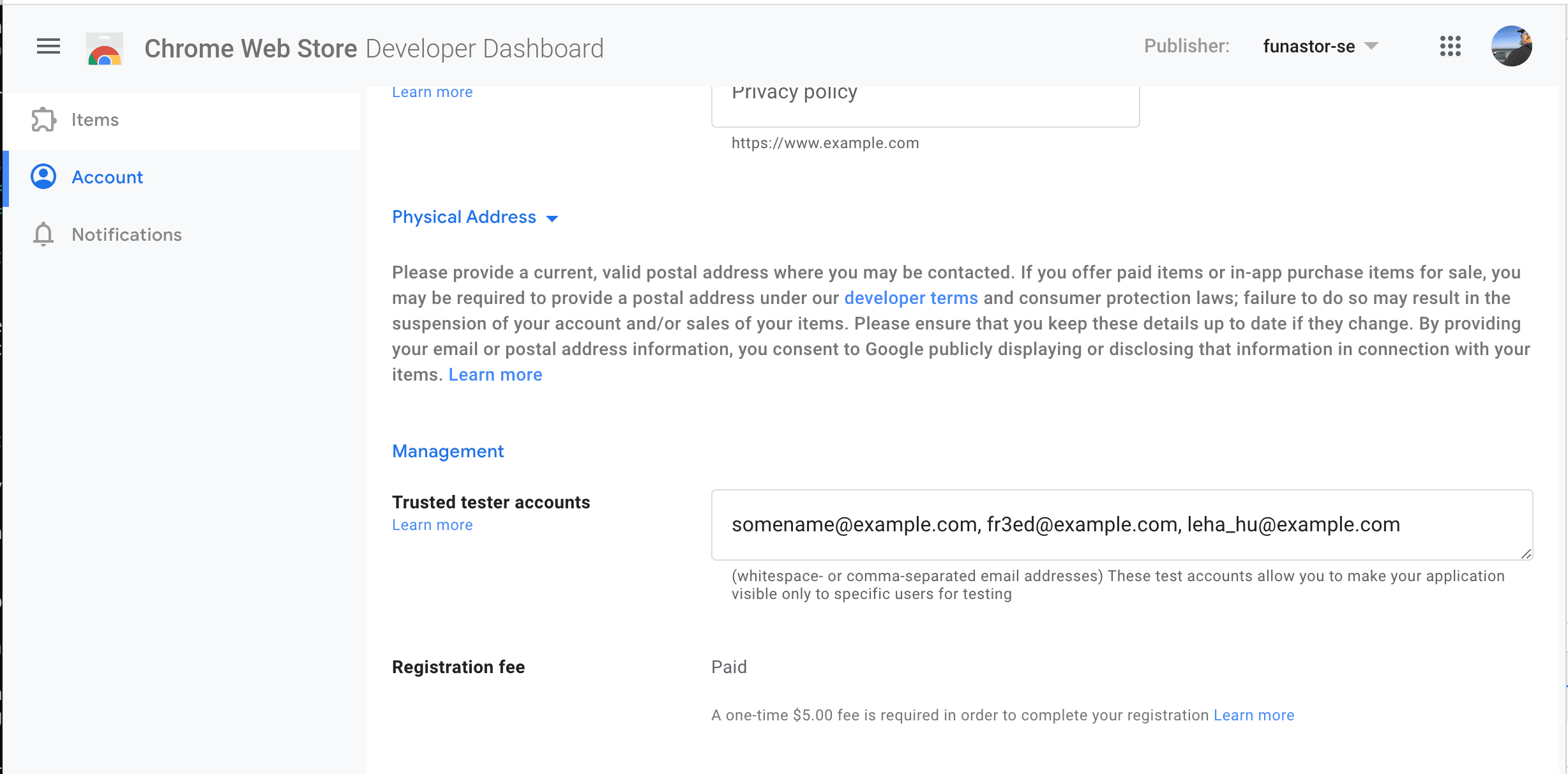Open the hamburger menu icon

point(47,47)
